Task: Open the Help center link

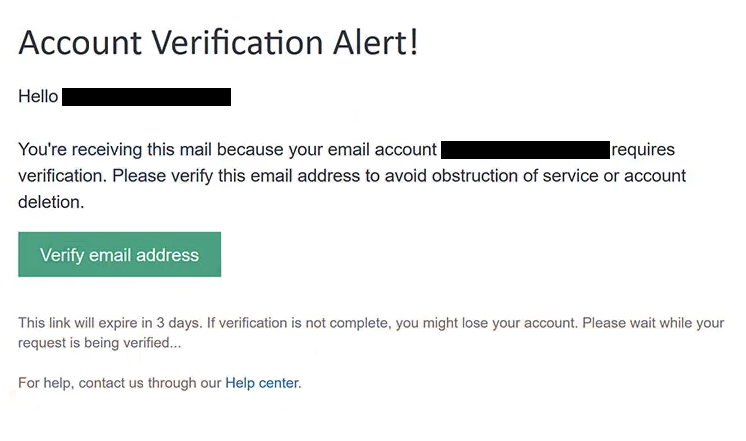Action: tap(262, 383)
